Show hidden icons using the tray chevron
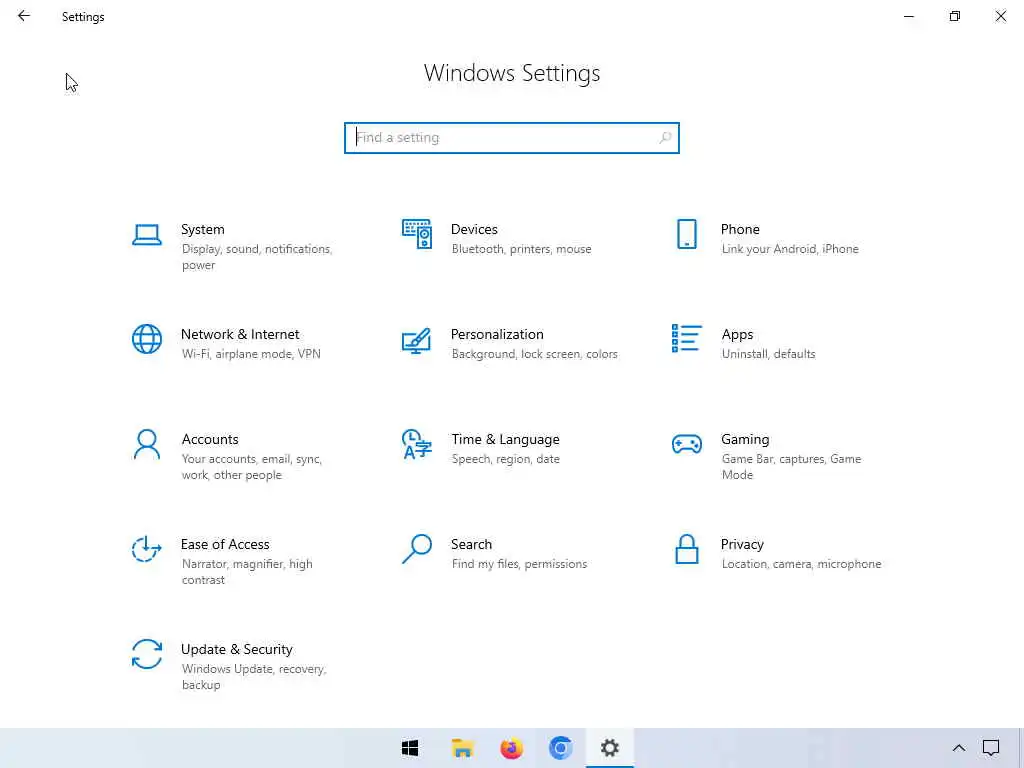1024x768 pixels. pyautogui.click(x=959, y=748)
